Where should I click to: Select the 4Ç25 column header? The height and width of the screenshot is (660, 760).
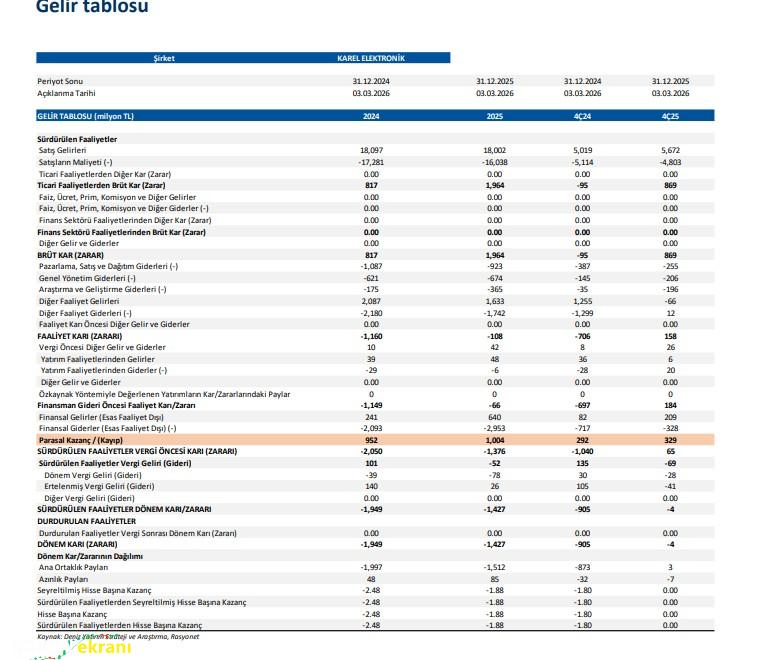(670, 116)
